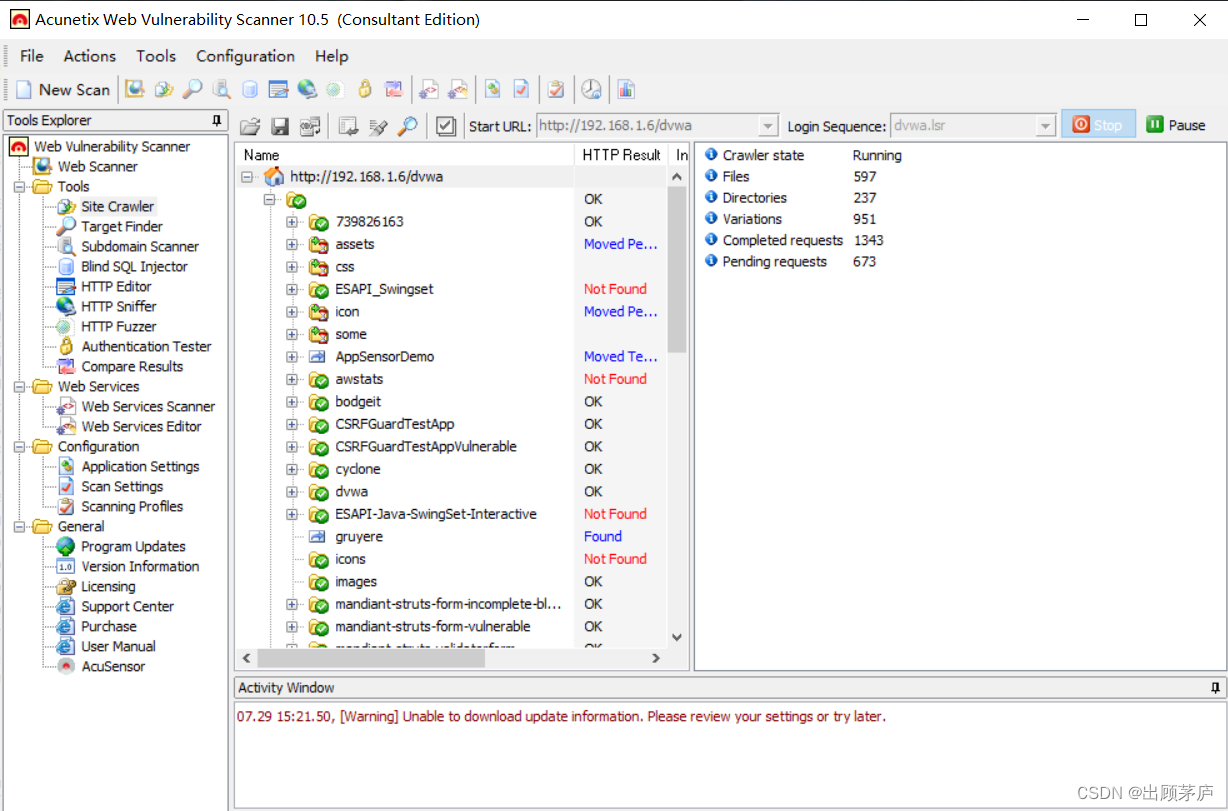Open Site Crawler from main toolbar icon

164,89
